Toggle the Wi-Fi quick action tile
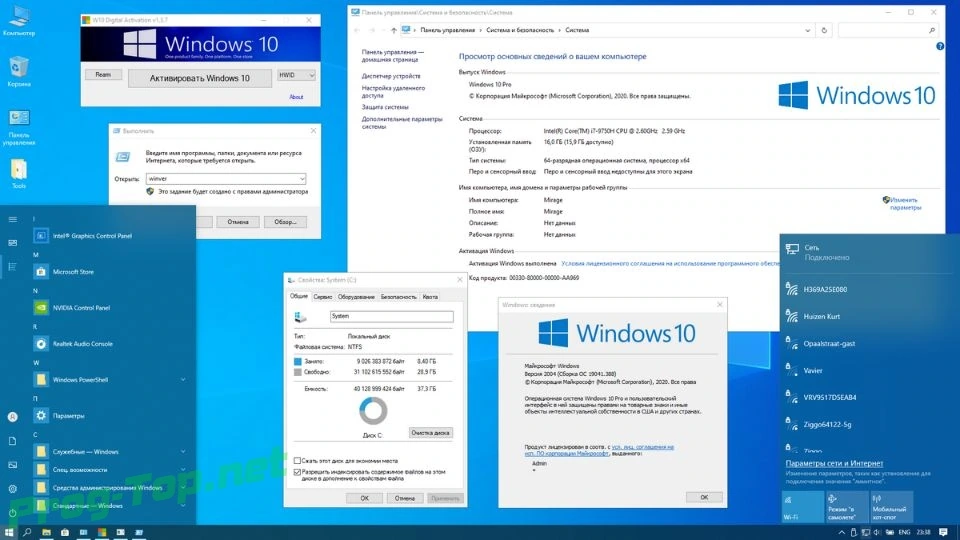This screenshot has width=960, height=540. [x=803, y=508]
